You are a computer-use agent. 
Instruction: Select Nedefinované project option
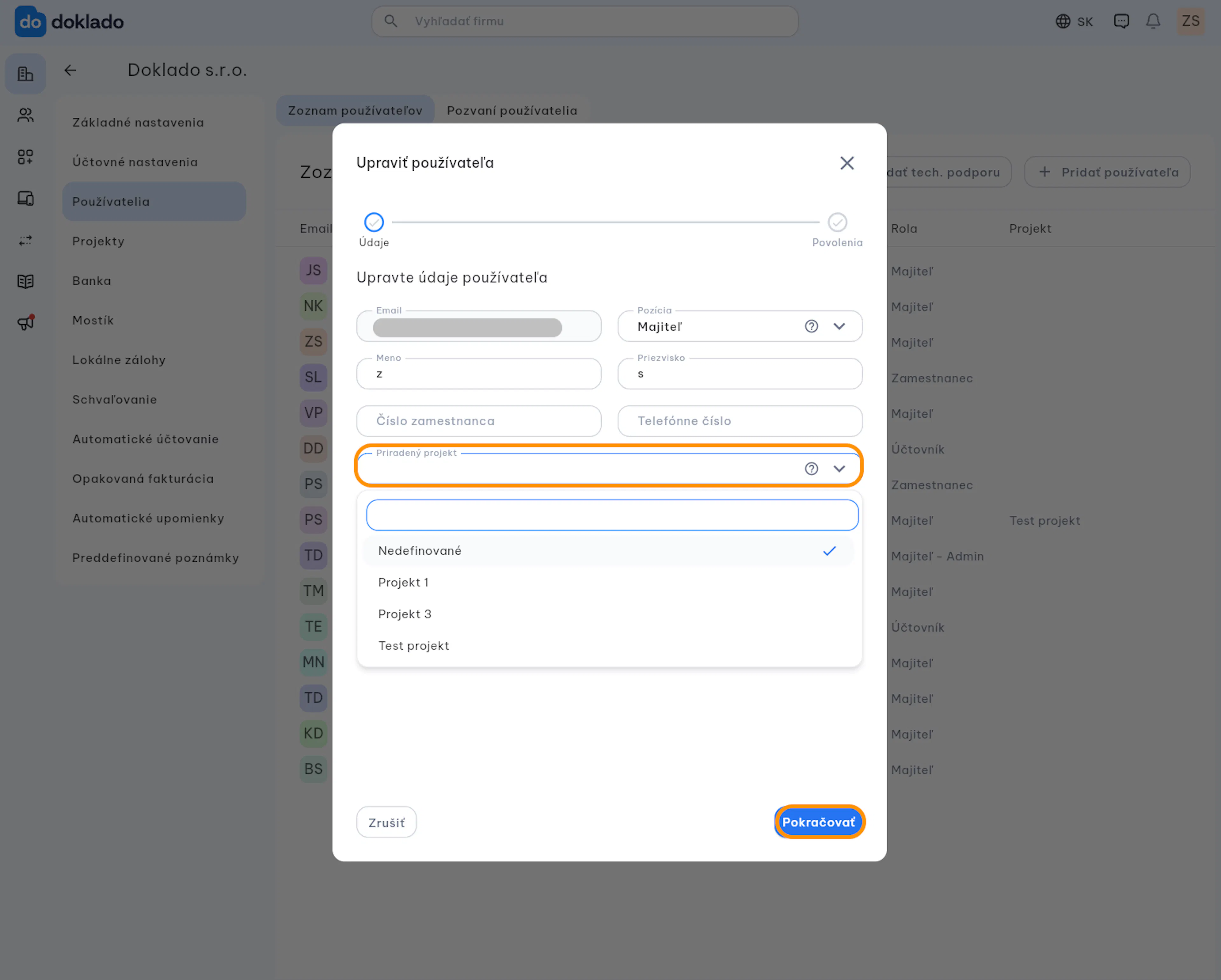pos(608,551)
